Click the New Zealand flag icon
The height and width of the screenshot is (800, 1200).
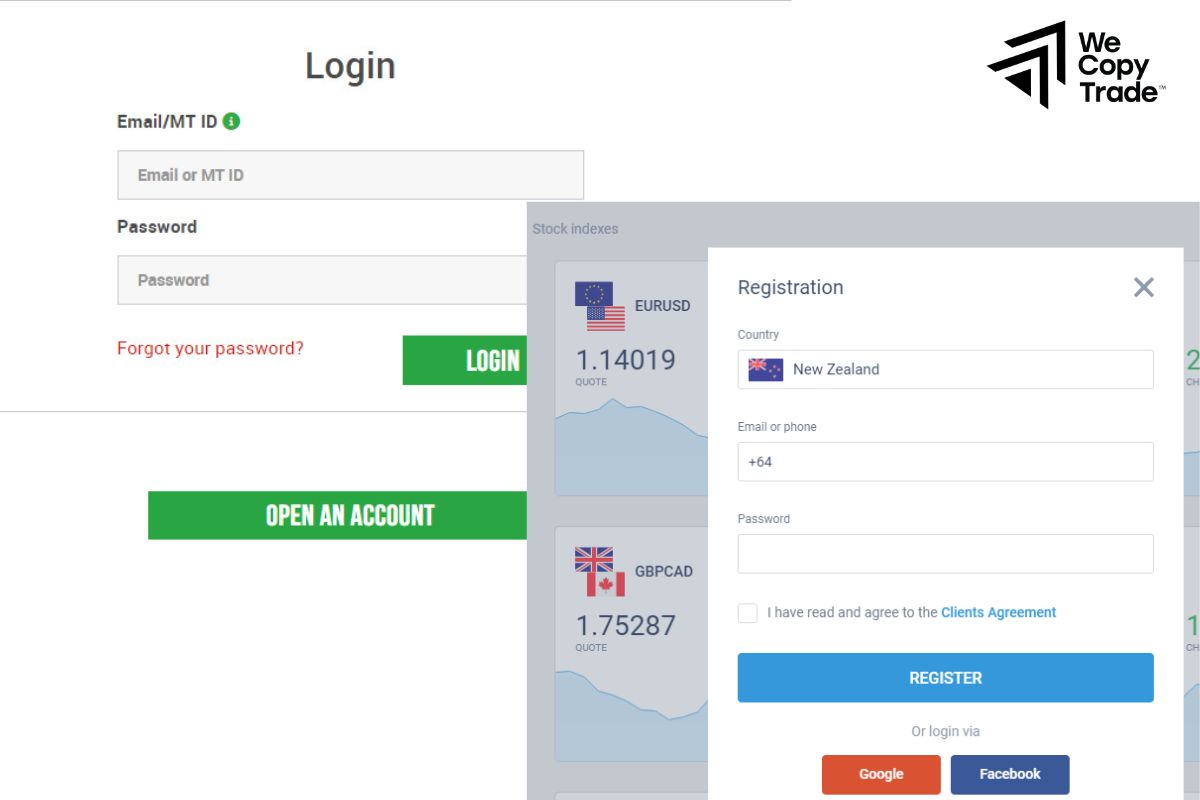tap(765, 369)
